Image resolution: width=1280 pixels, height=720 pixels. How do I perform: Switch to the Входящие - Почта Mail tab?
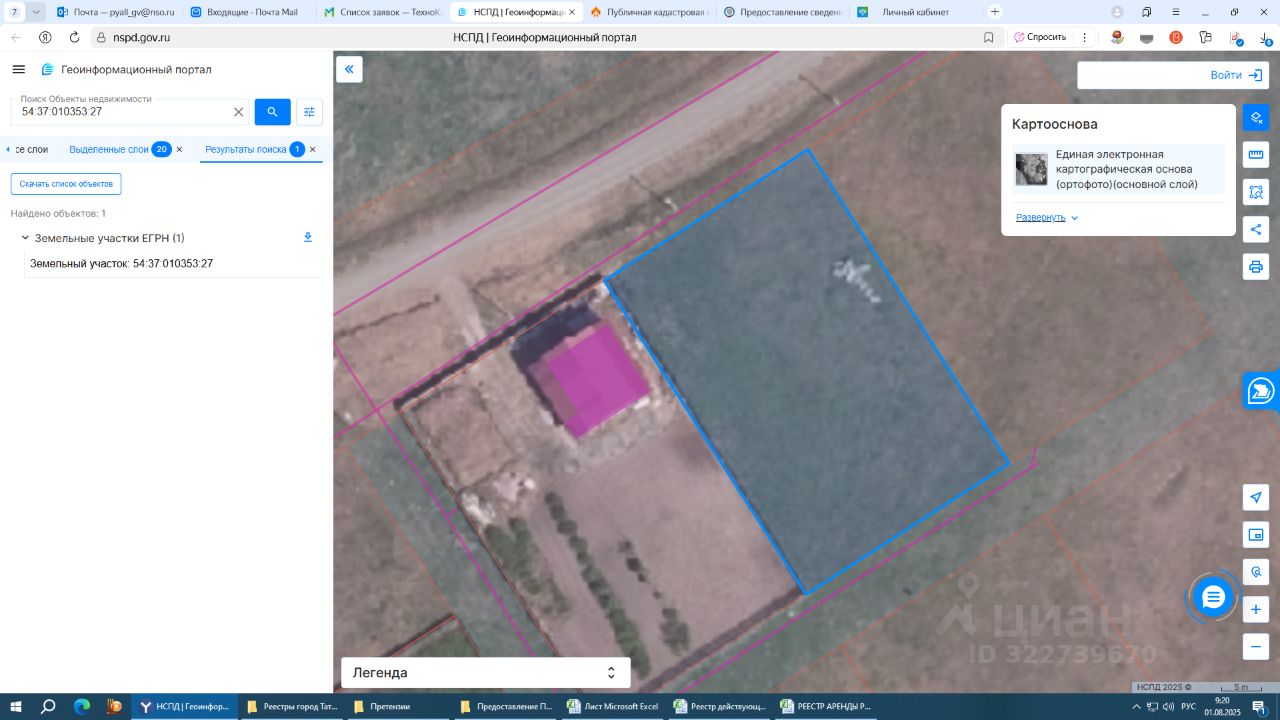click(x=248, y=12)
